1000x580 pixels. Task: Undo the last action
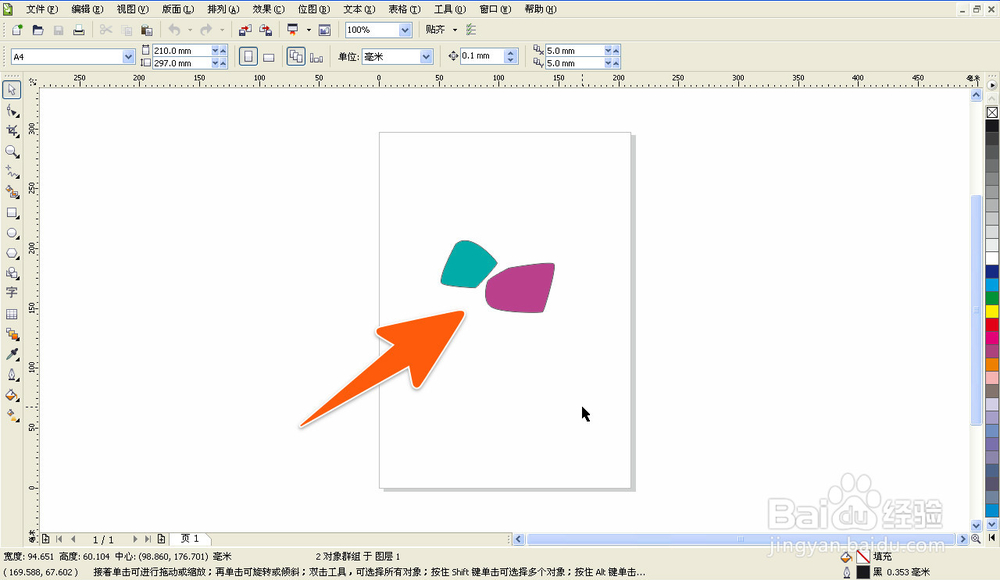pos(174,30)
